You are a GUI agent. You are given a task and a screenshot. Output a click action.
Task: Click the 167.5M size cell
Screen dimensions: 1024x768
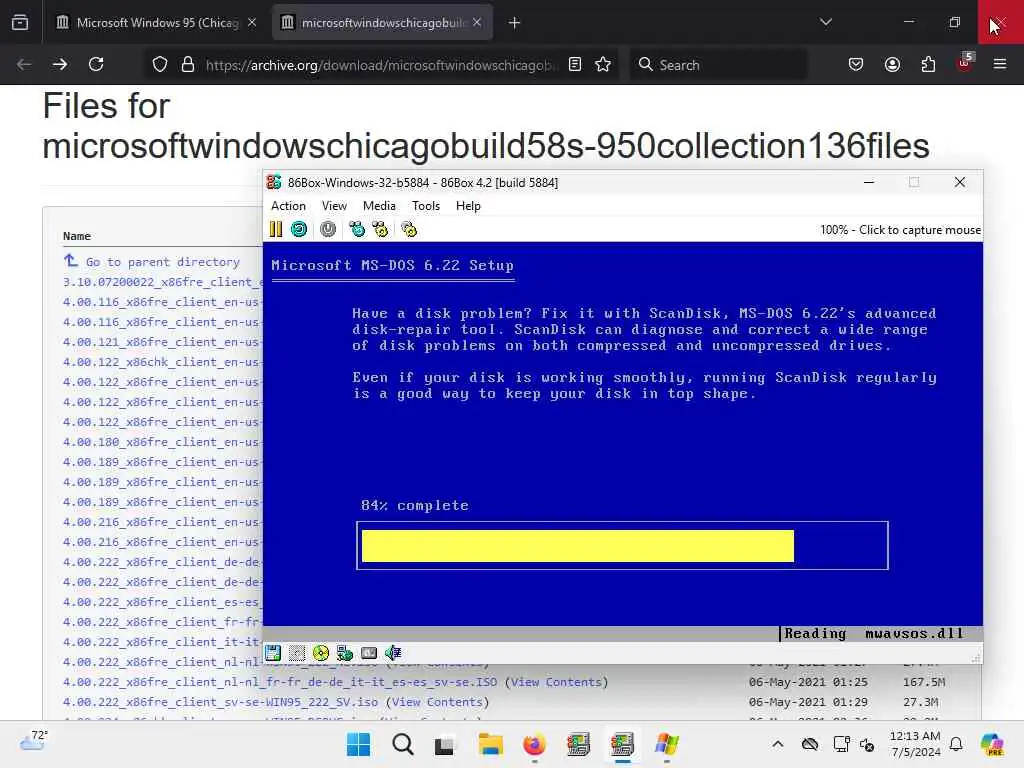pos(923,682)
